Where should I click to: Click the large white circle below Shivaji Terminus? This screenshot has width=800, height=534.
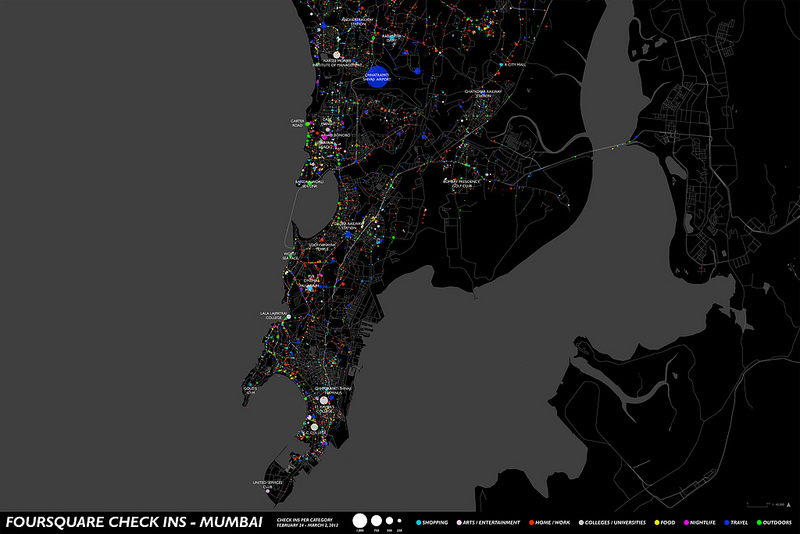[x=323, y=400]
